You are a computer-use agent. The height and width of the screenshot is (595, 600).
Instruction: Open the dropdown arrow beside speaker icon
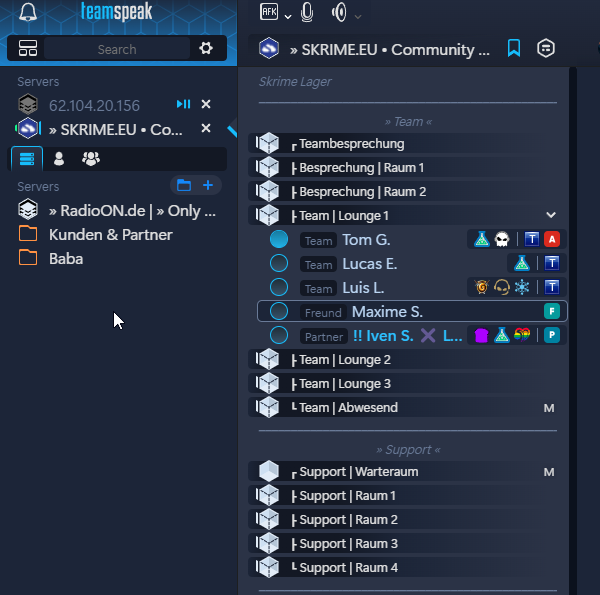point(358,15)
